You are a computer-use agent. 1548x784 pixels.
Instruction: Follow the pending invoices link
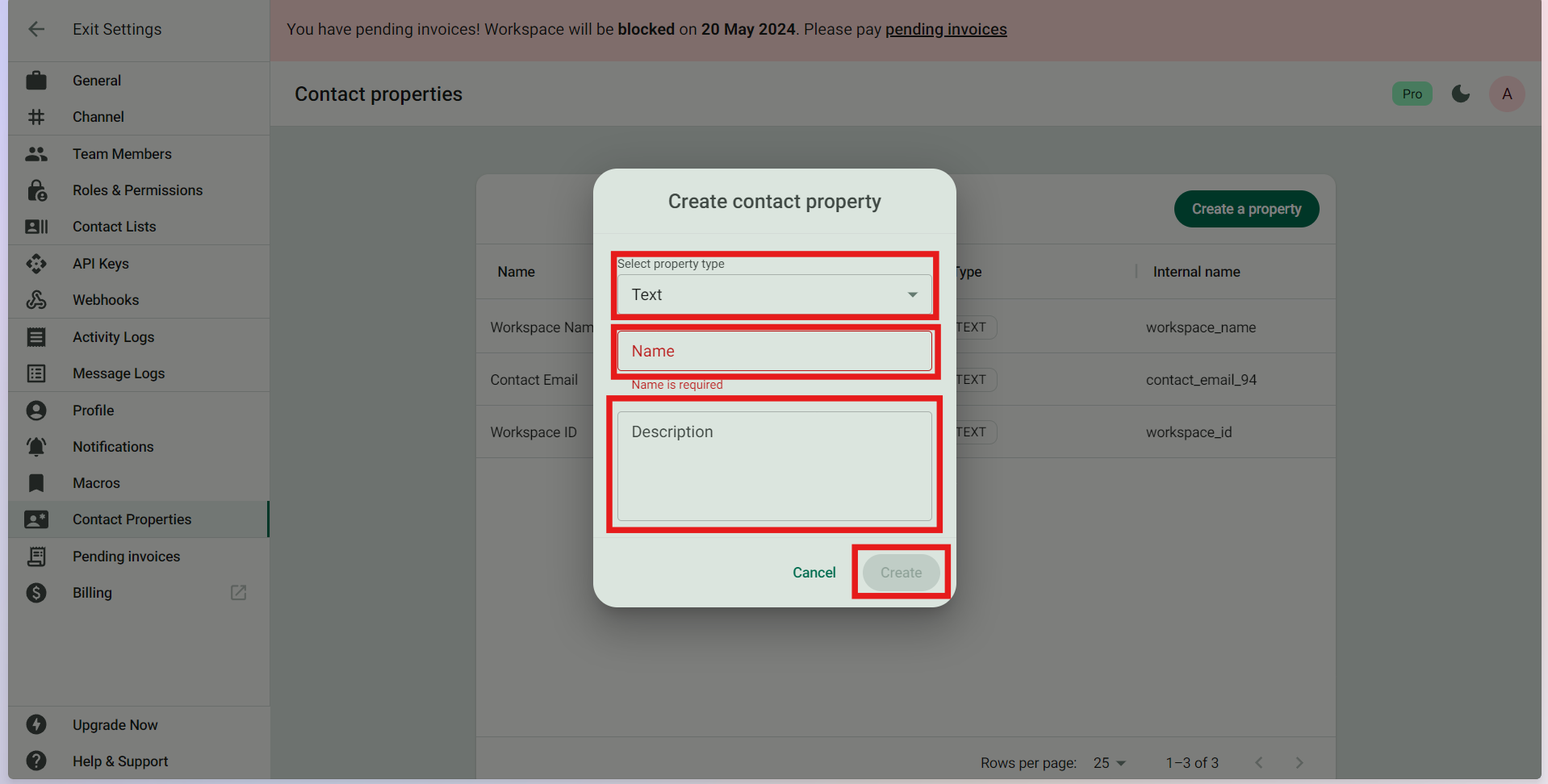tap(946, 30)
